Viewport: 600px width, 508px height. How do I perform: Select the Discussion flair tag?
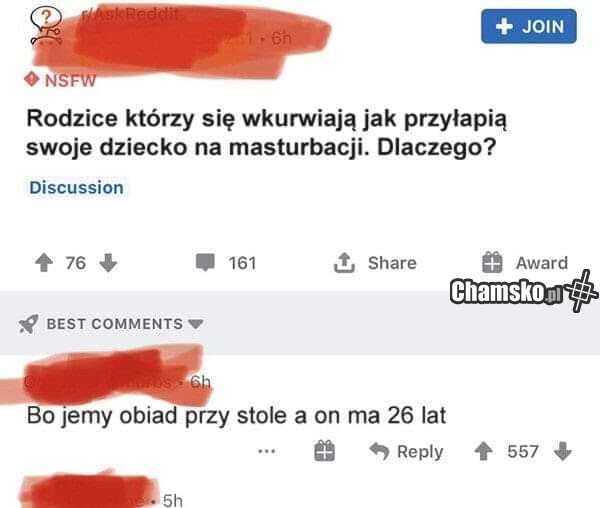point(77,188)
